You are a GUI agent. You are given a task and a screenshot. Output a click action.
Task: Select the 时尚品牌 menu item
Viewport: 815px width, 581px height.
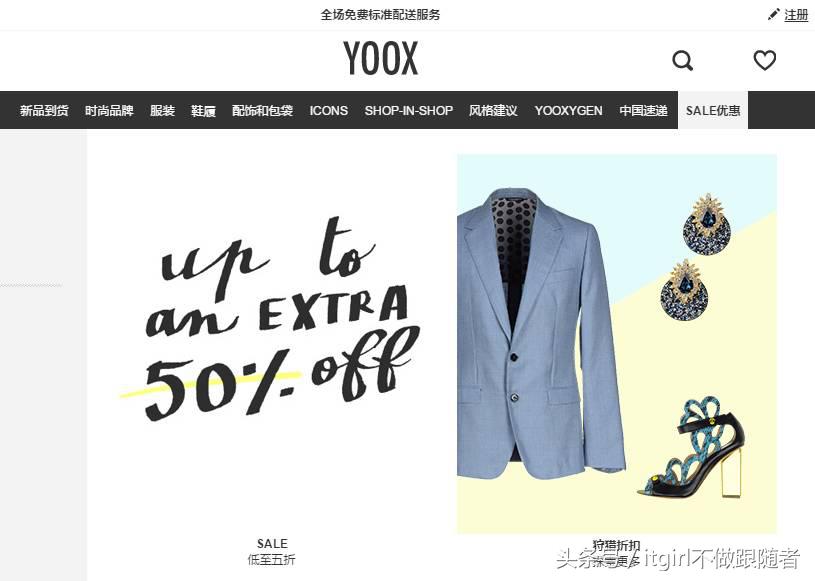click(109, 111)
